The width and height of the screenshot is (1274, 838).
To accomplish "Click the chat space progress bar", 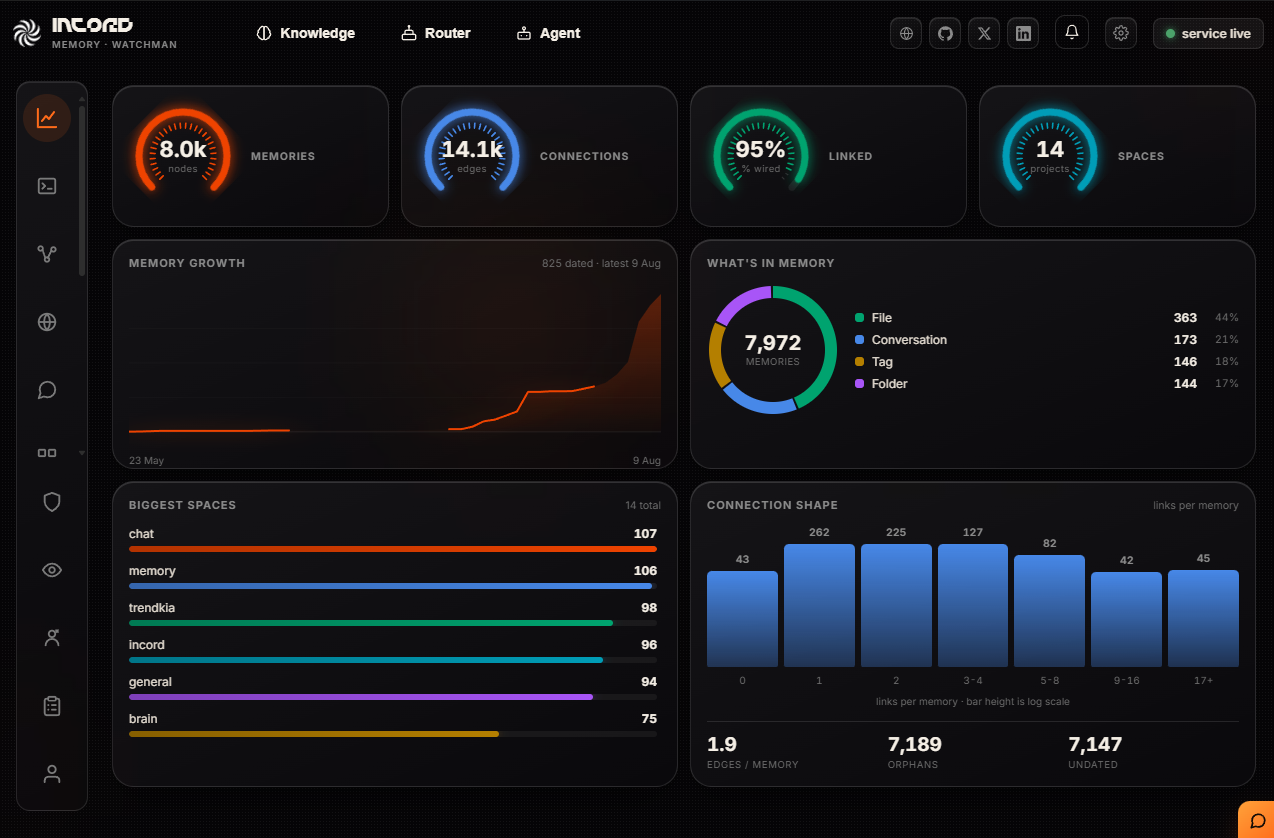I will pyautogui.click(x=393, y=549).
